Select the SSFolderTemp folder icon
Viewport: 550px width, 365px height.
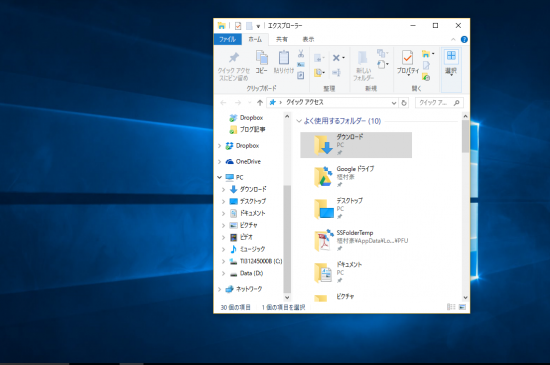323,241
